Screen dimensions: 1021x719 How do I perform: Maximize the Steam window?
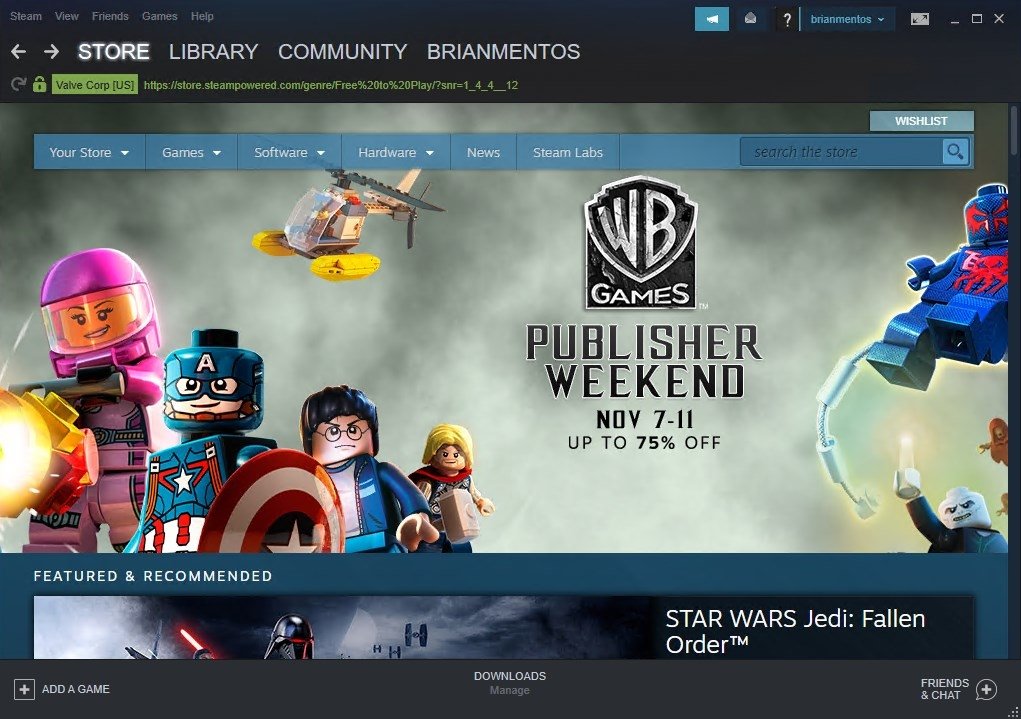coord(977,19)
